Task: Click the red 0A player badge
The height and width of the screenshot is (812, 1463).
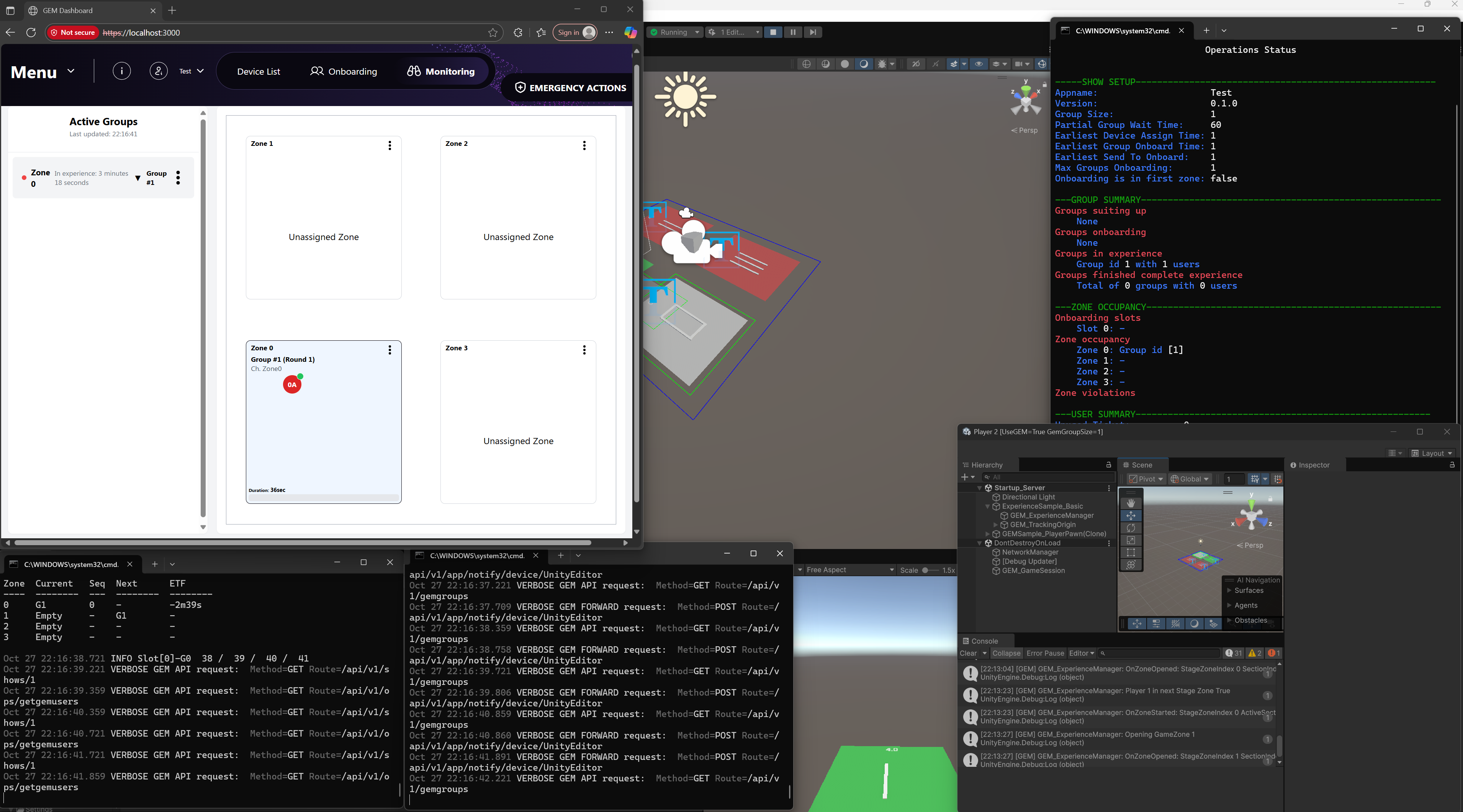Action: (x=292, y=384)
